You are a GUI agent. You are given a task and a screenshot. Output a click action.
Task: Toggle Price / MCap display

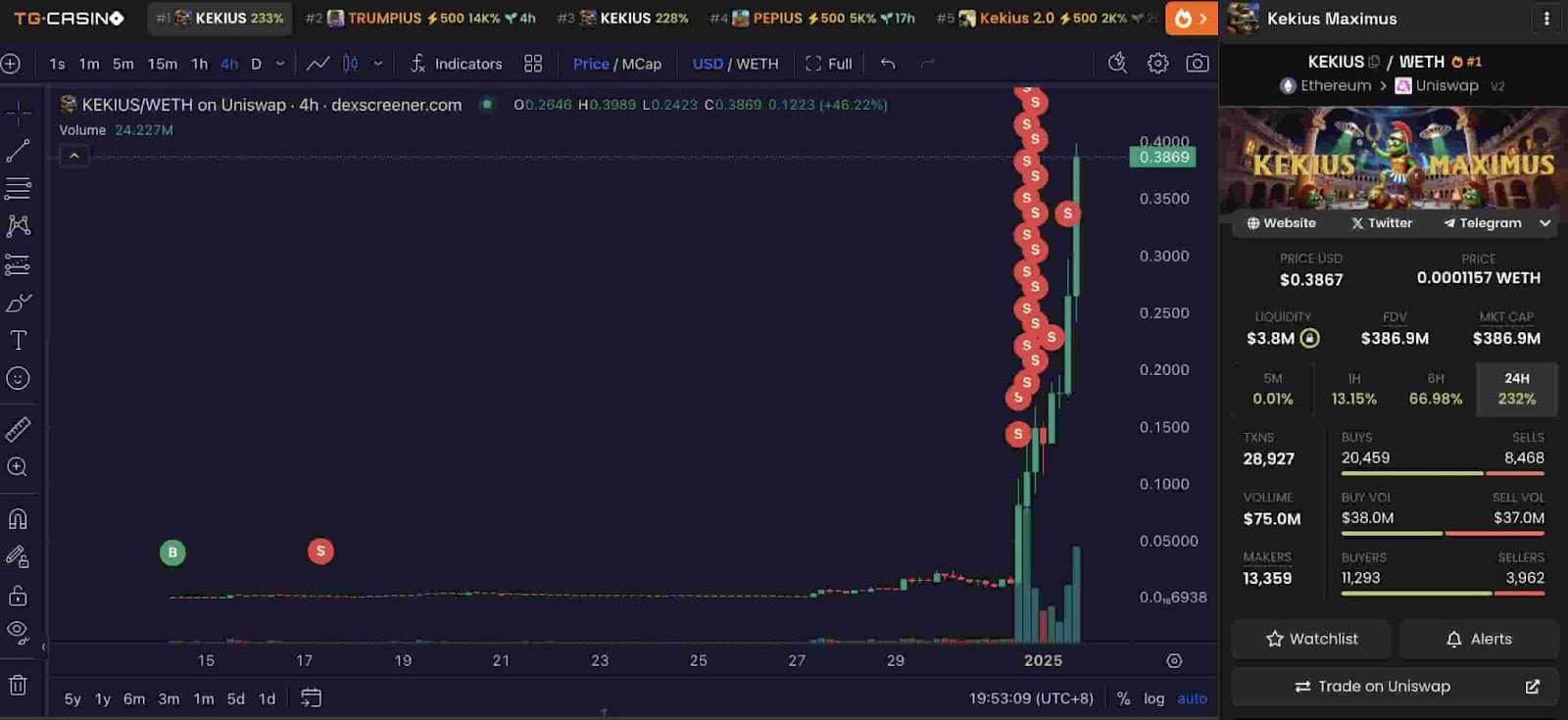point(617,64)
